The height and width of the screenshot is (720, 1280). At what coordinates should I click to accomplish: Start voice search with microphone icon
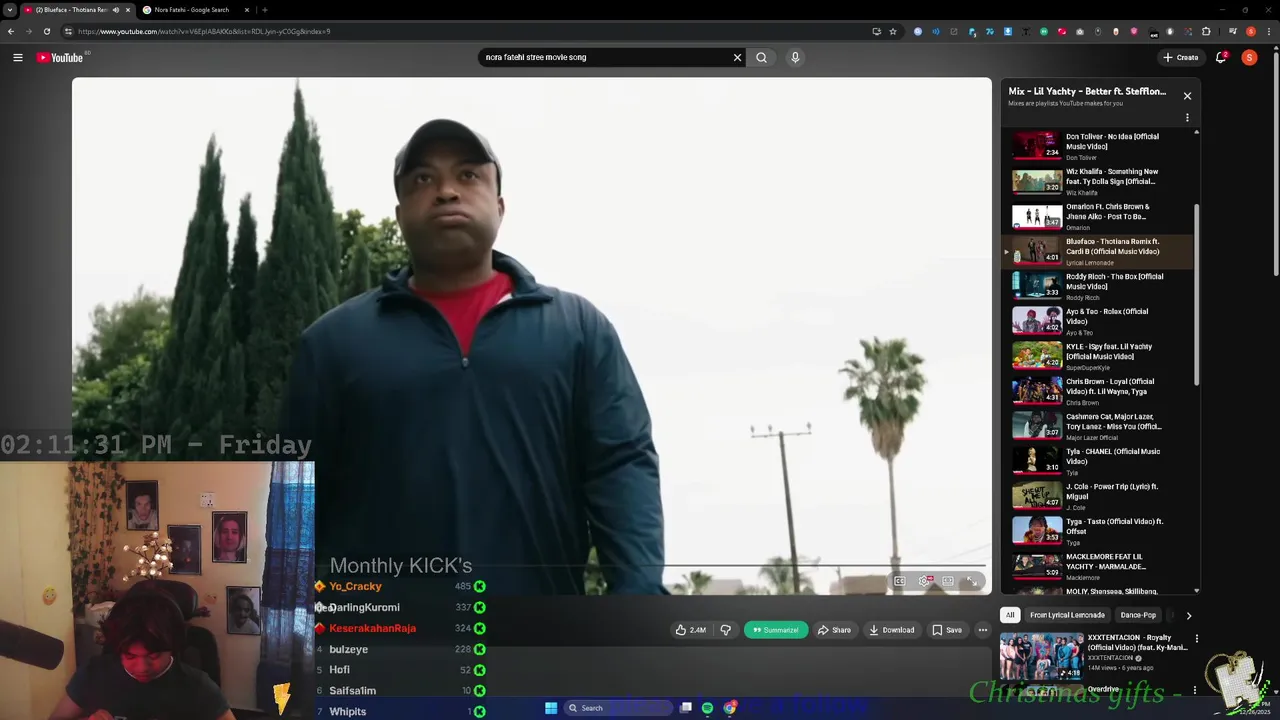coord(795,57)
